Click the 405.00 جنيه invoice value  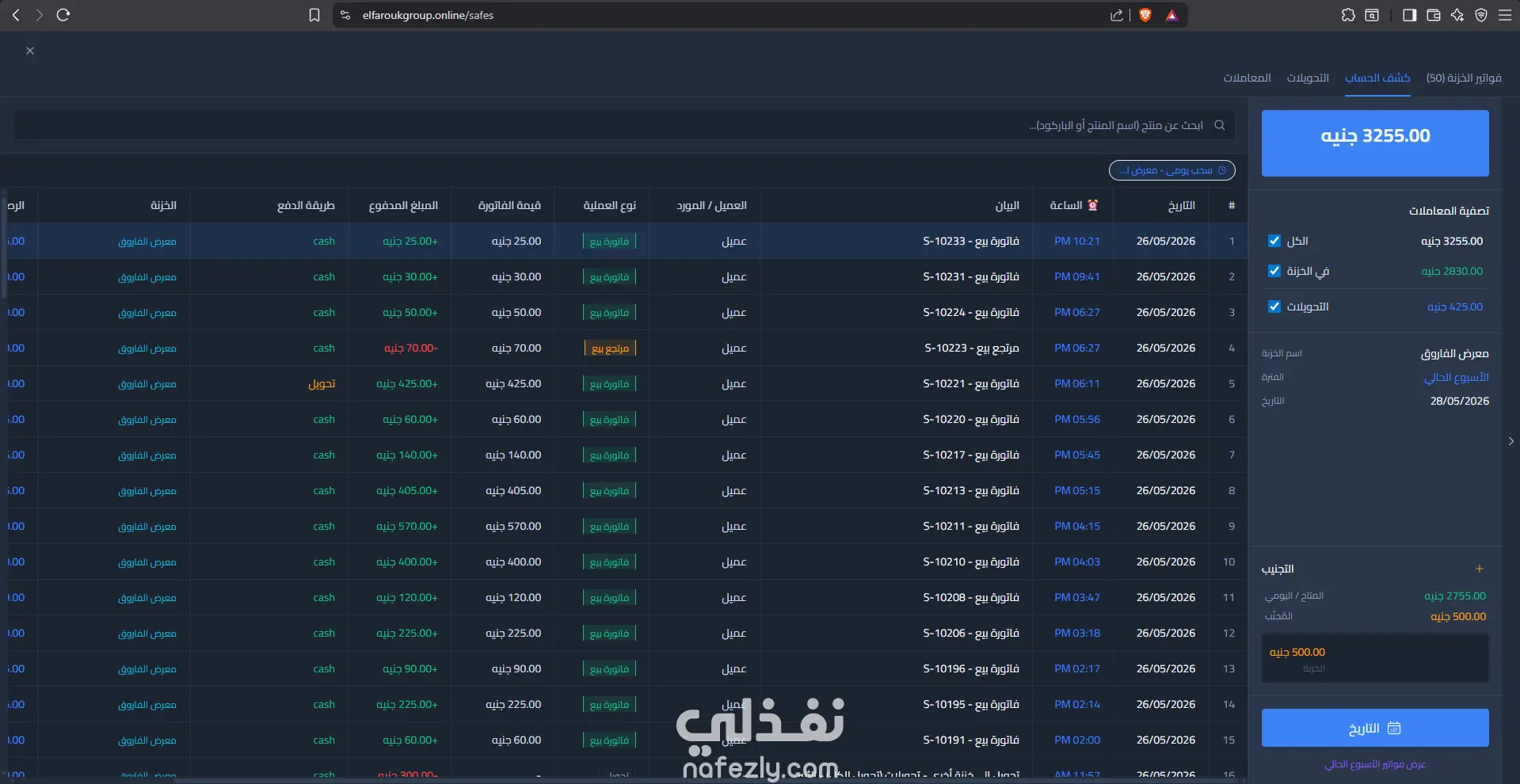click(513, 490)
